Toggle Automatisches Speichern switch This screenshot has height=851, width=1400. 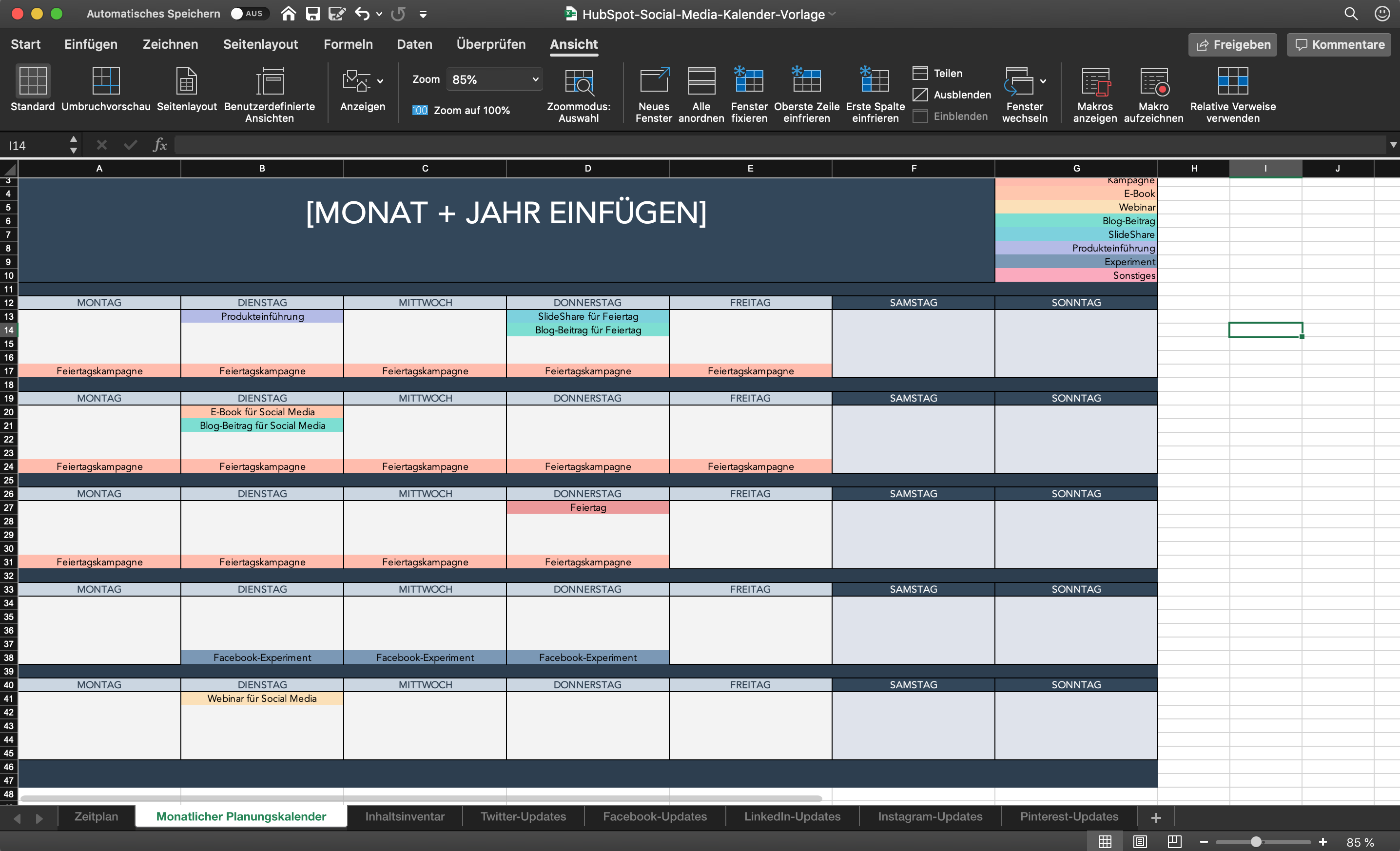[x=249, y=14]
